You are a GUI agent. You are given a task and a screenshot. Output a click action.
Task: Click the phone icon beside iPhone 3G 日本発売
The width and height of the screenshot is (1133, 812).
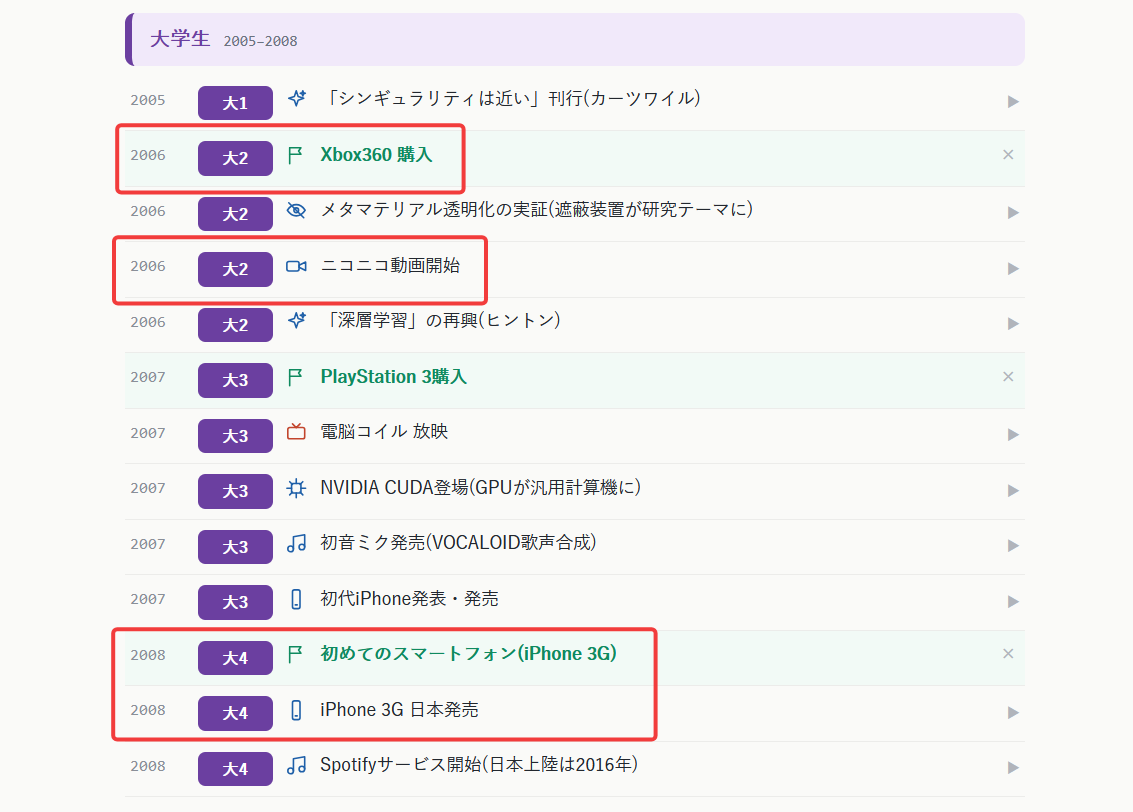click(x=296, y=710)
